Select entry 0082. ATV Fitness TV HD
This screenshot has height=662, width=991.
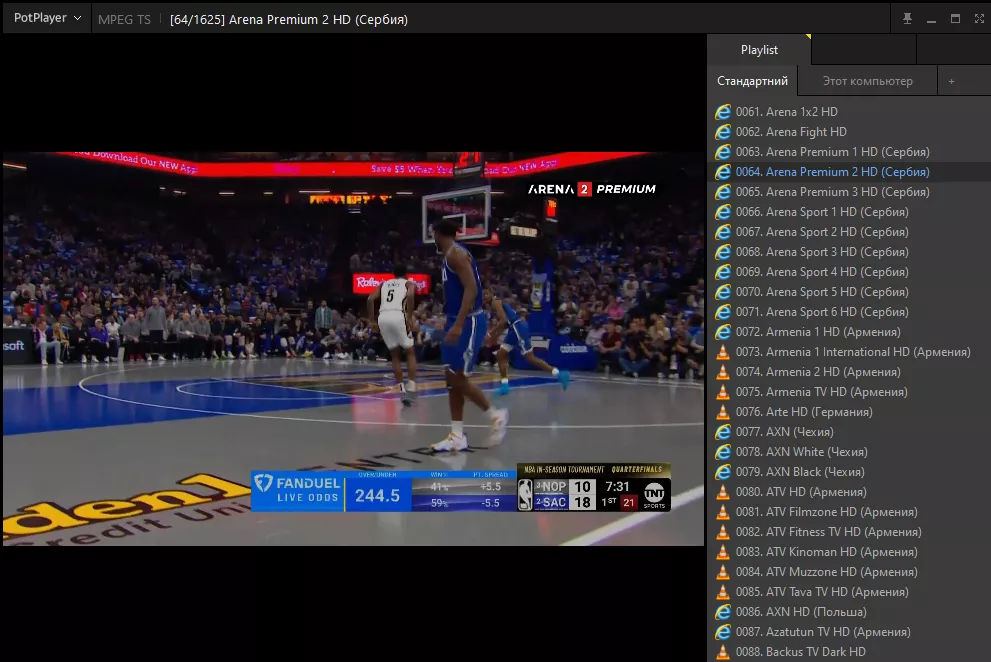[x=849, y=532]
